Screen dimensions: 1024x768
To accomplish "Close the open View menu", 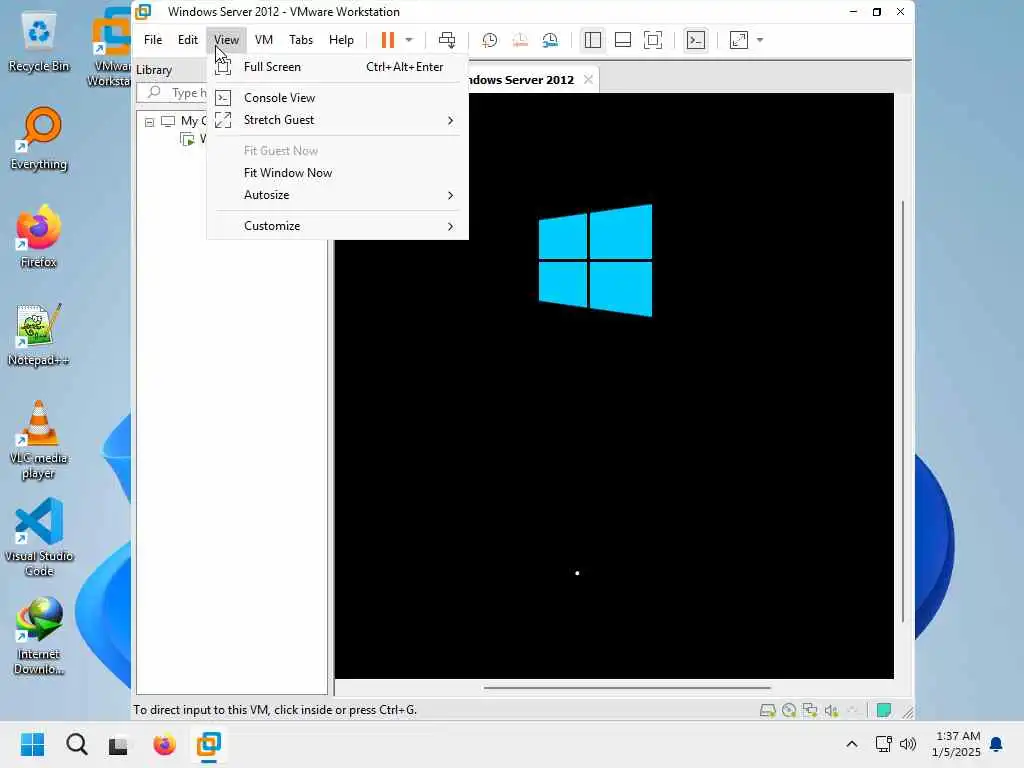I will (227, 40).
